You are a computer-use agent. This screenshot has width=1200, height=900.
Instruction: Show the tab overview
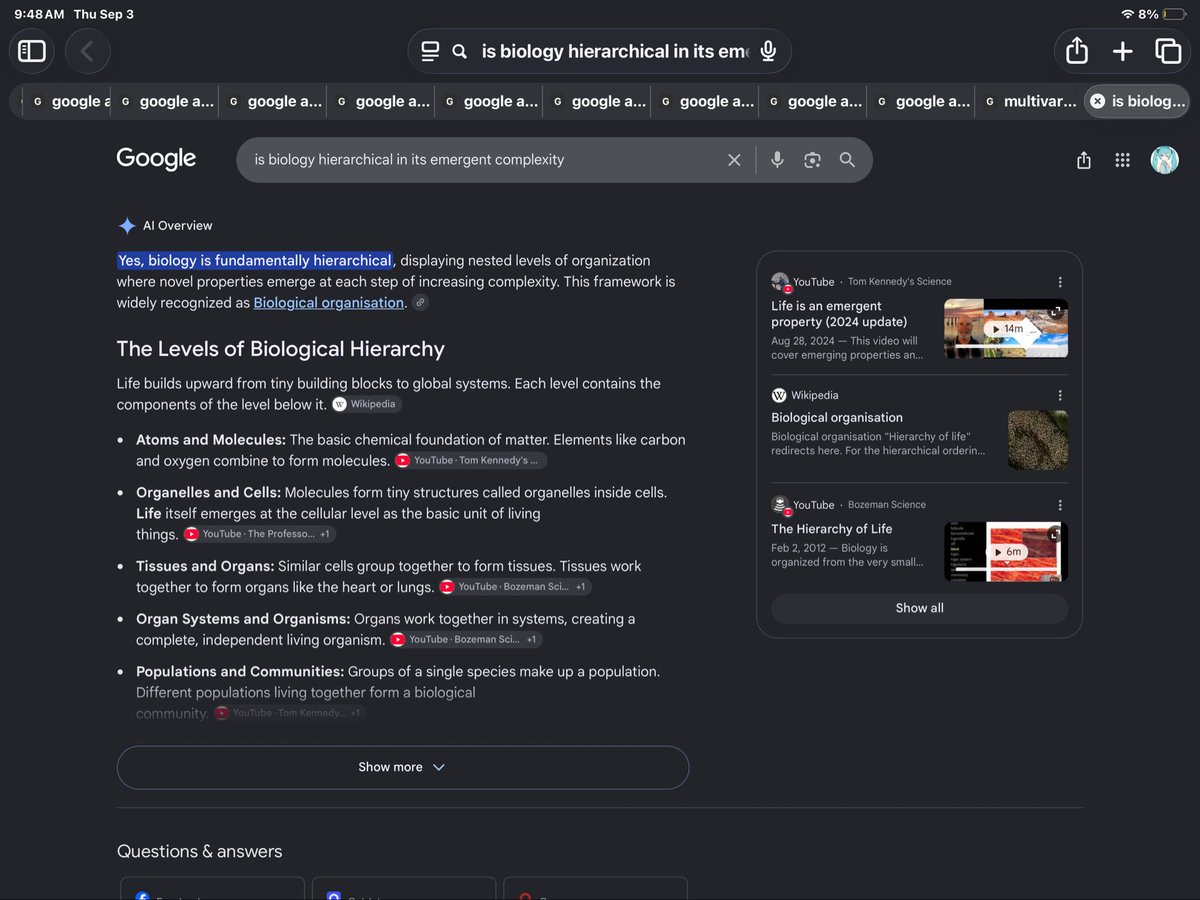coord(1167,51)
